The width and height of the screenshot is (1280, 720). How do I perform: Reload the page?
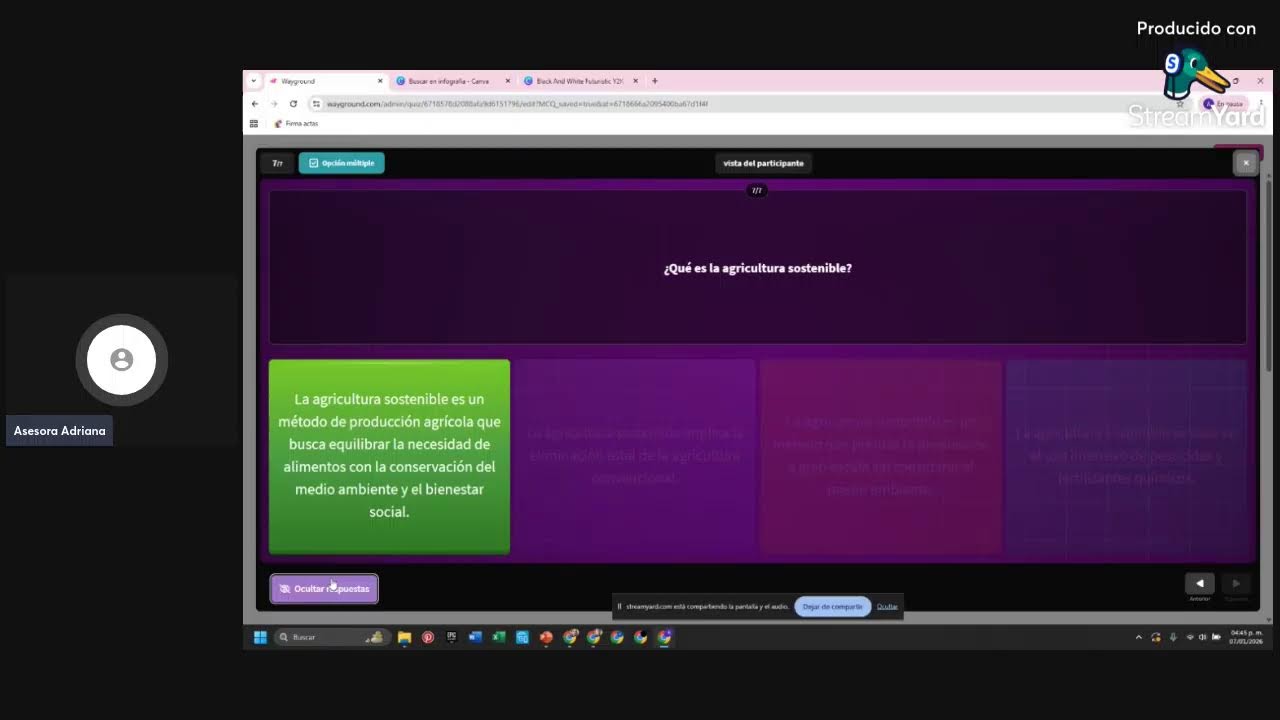click(293, 104)
